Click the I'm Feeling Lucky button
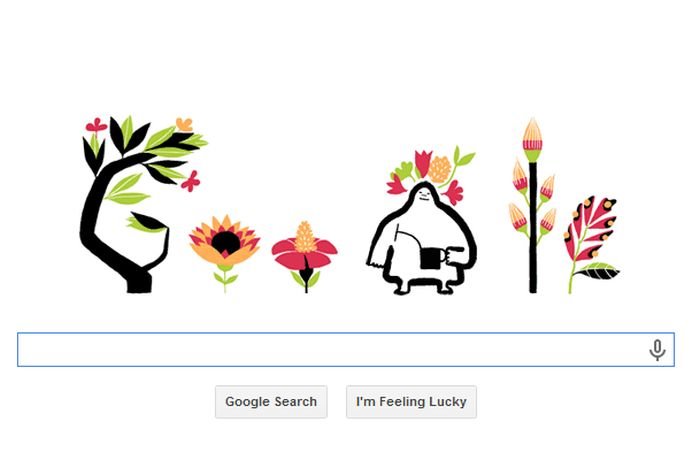 (x=411, y=401)
